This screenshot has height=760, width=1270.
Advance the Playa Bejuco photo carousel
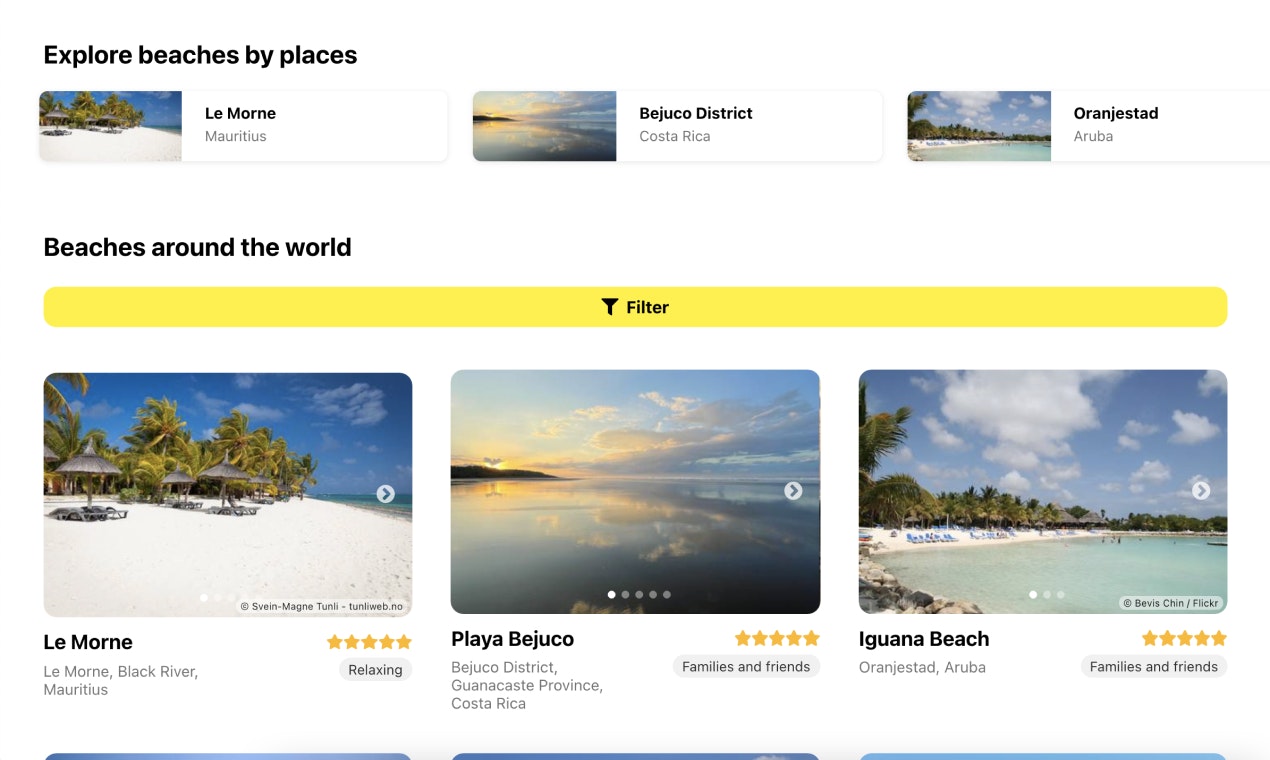click(793, 491)
